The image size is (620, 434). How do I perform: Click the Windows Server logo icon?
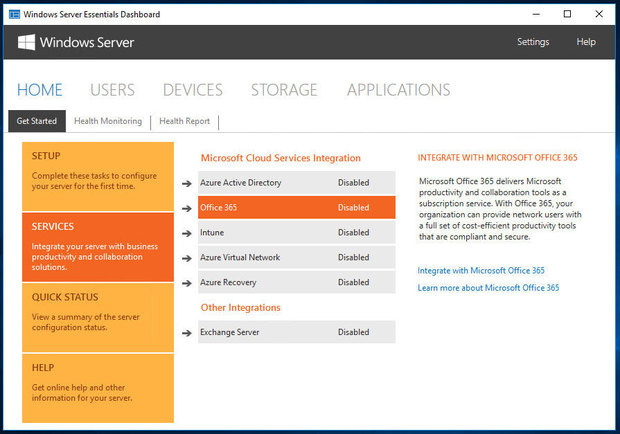(26, 42)
